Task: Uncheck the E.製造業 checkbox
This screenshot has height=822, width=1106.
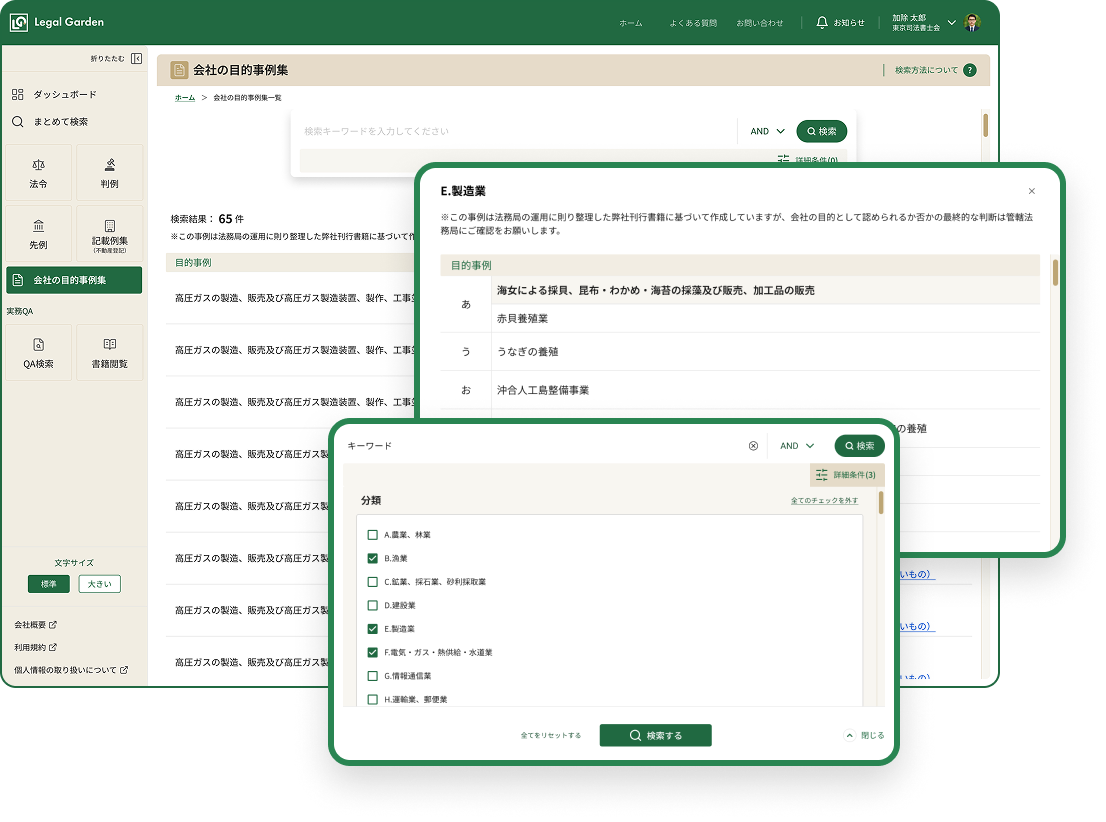Action: click(x=372, y=629)
